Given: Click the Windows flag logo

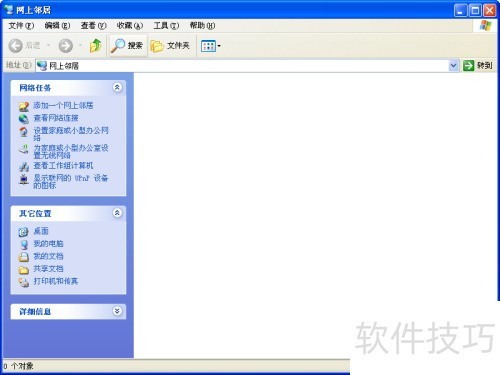Looking at the screenshot, I should (486, 25).
